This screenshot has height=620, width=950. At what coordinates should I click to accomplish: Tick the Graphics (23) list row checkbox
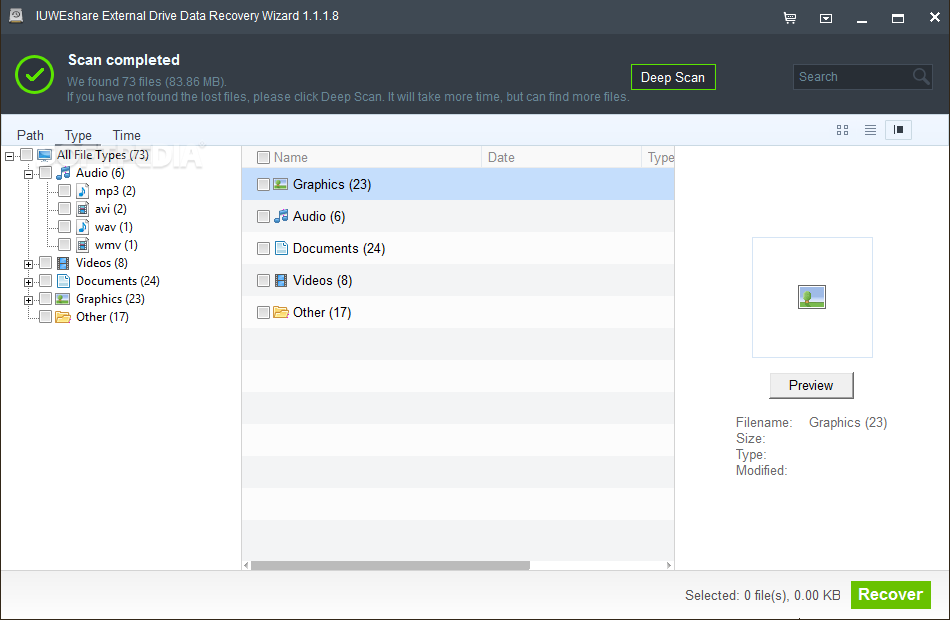pos(263,184)
